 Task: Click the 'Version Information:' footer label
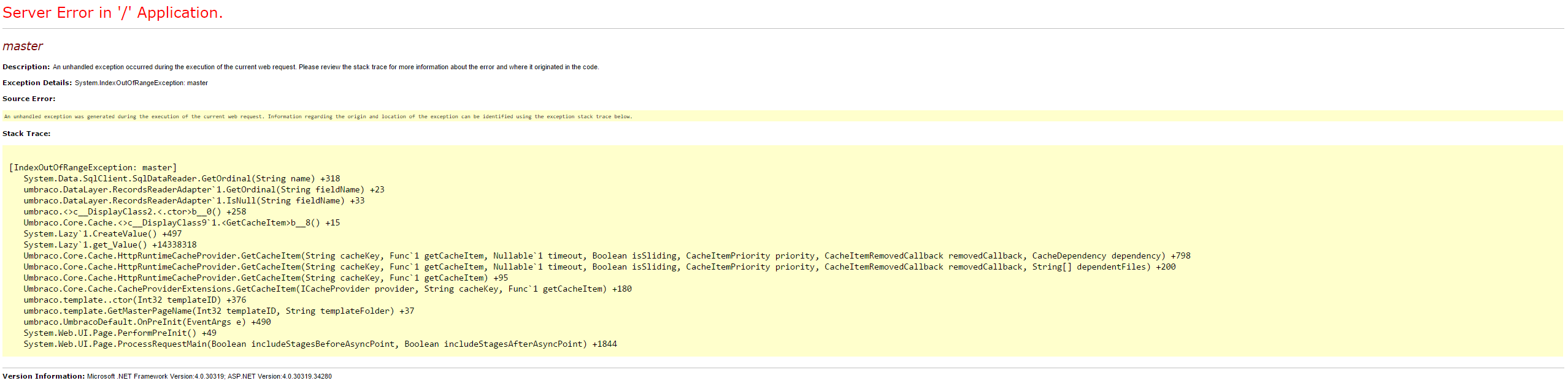click(44, 376)
